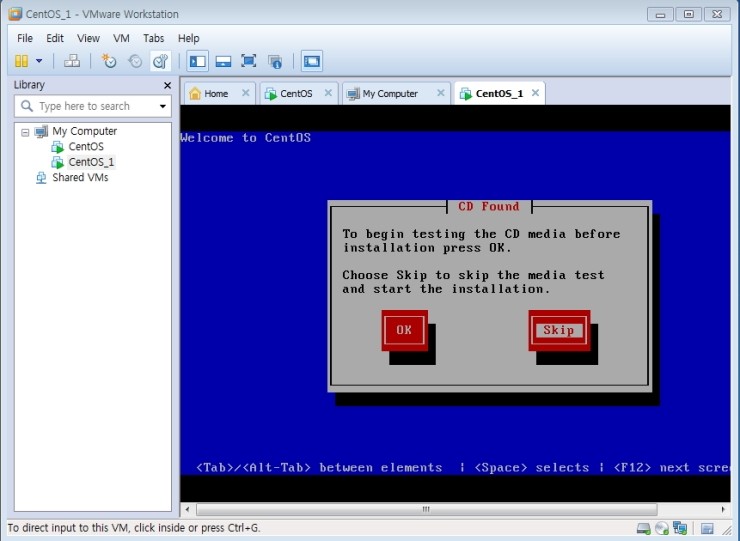Viewport: 740px width, 541px height.
Task: Click Skip to skip media test
Action: (559, 330)
